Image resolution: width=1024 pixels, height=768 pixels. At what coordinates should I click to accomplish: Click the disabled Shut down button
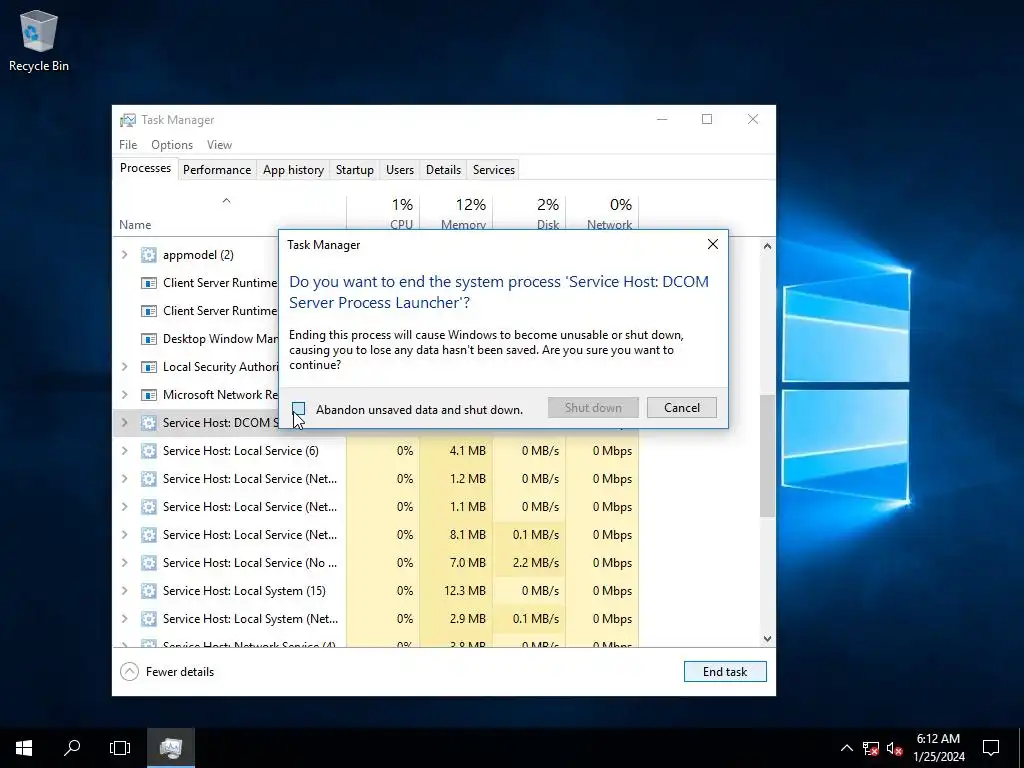click(593, 408)
